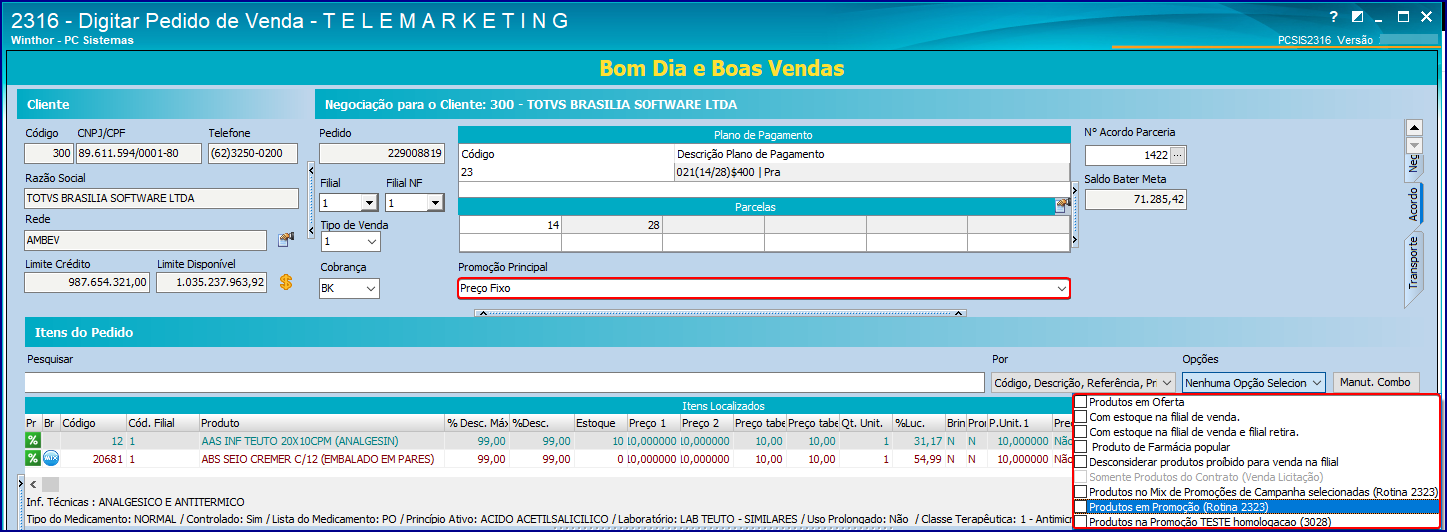This screenshot has height=532, width=1447.
Task: Click payment plan row 021(14/28)$400
Action: click(764, 172)
